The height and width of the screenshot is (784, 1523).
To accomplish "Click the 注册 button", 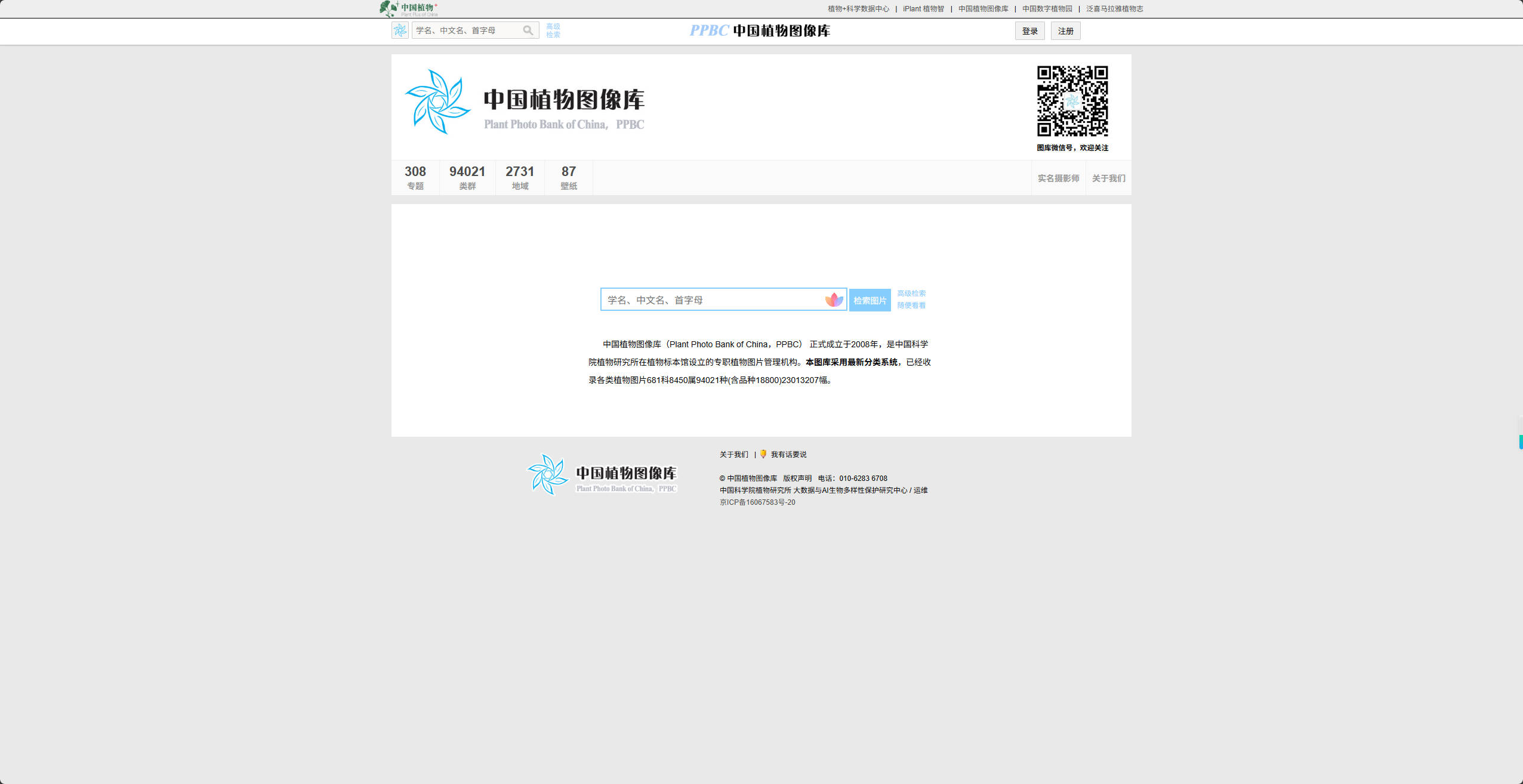I will (x=1065, y=30).
